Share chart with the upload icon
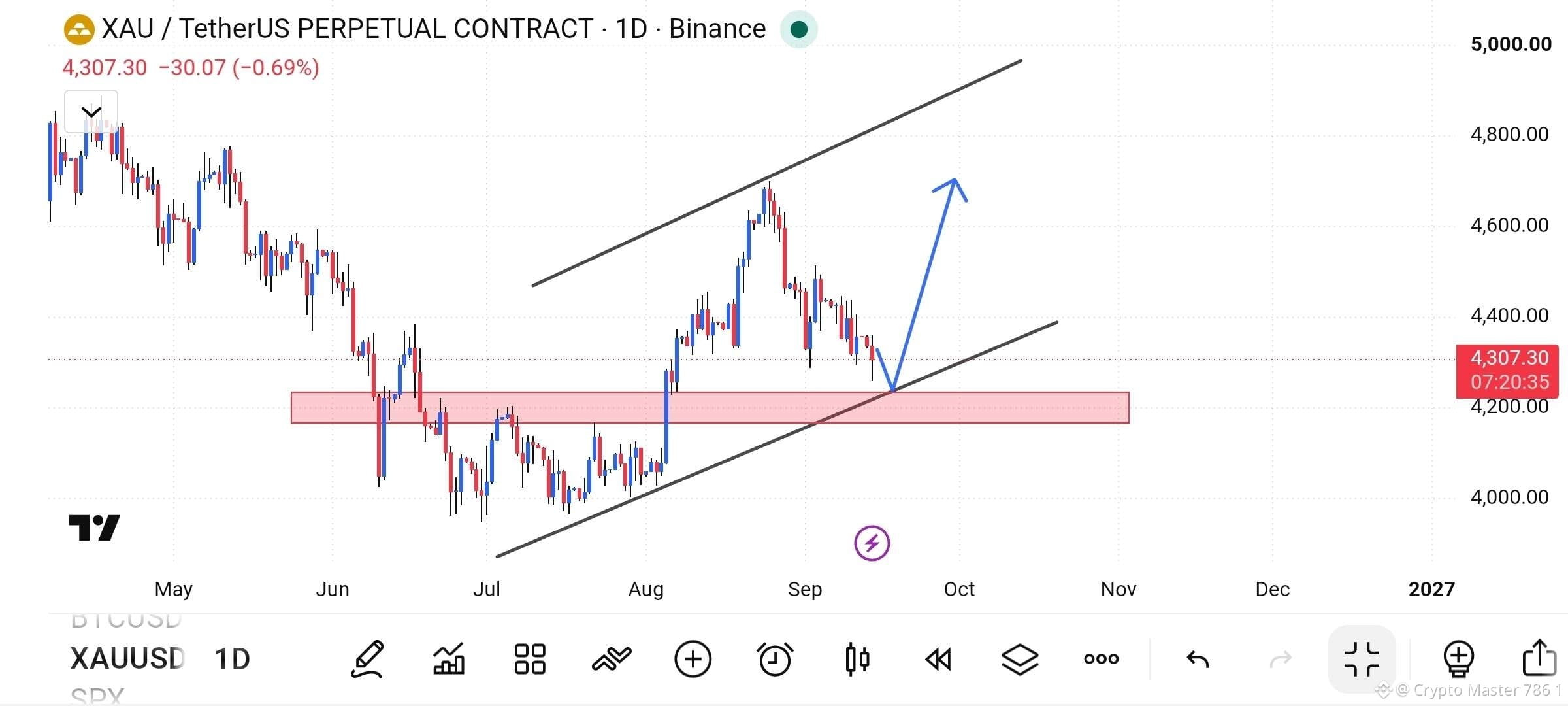Viewport: 1568px width, 706px height. (x=1539, y=658)
